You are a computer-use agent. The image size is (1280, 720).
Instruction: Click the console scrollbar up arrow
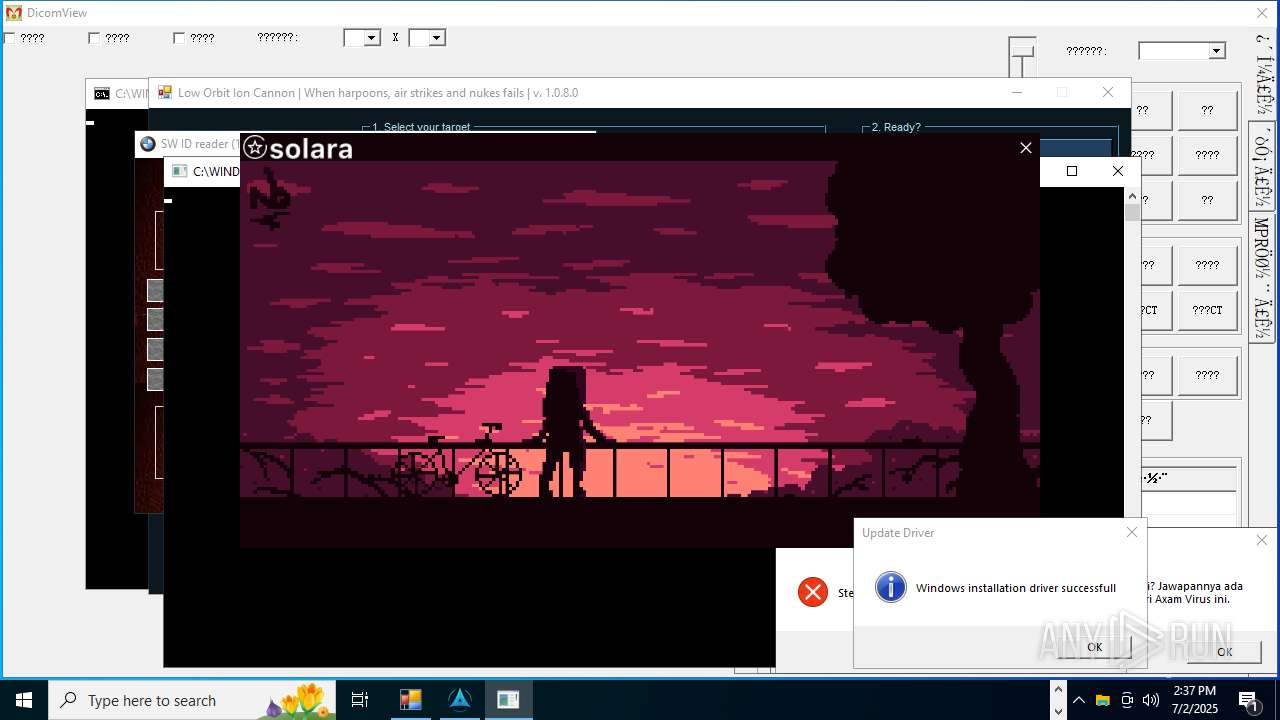1132,196
